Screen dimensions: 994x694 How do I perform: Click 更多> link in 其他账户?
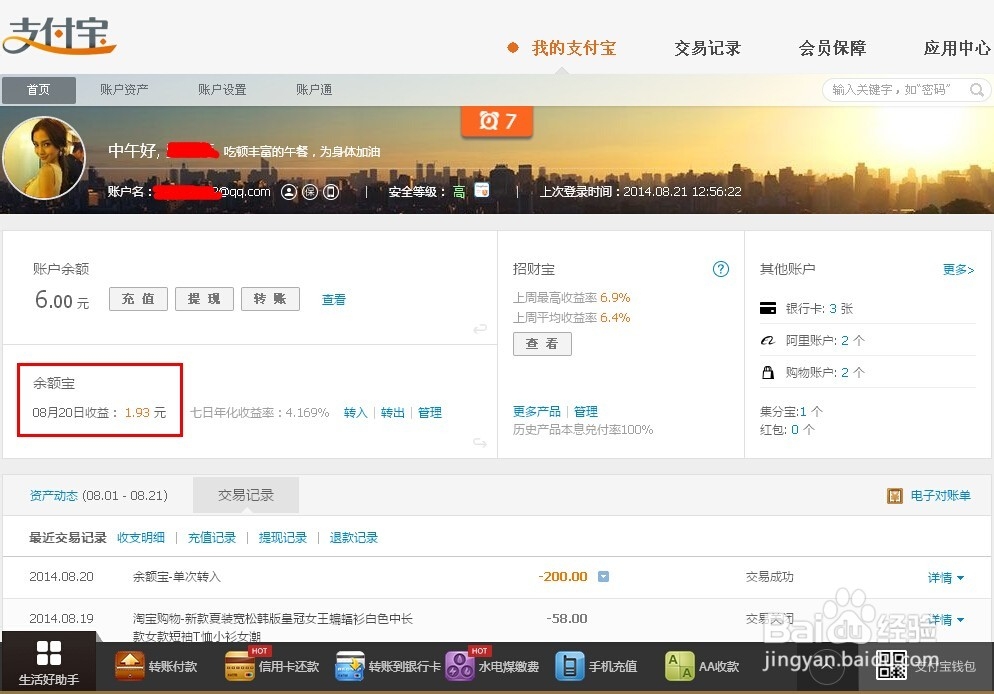pyautogui.click(x=958, y=270)
